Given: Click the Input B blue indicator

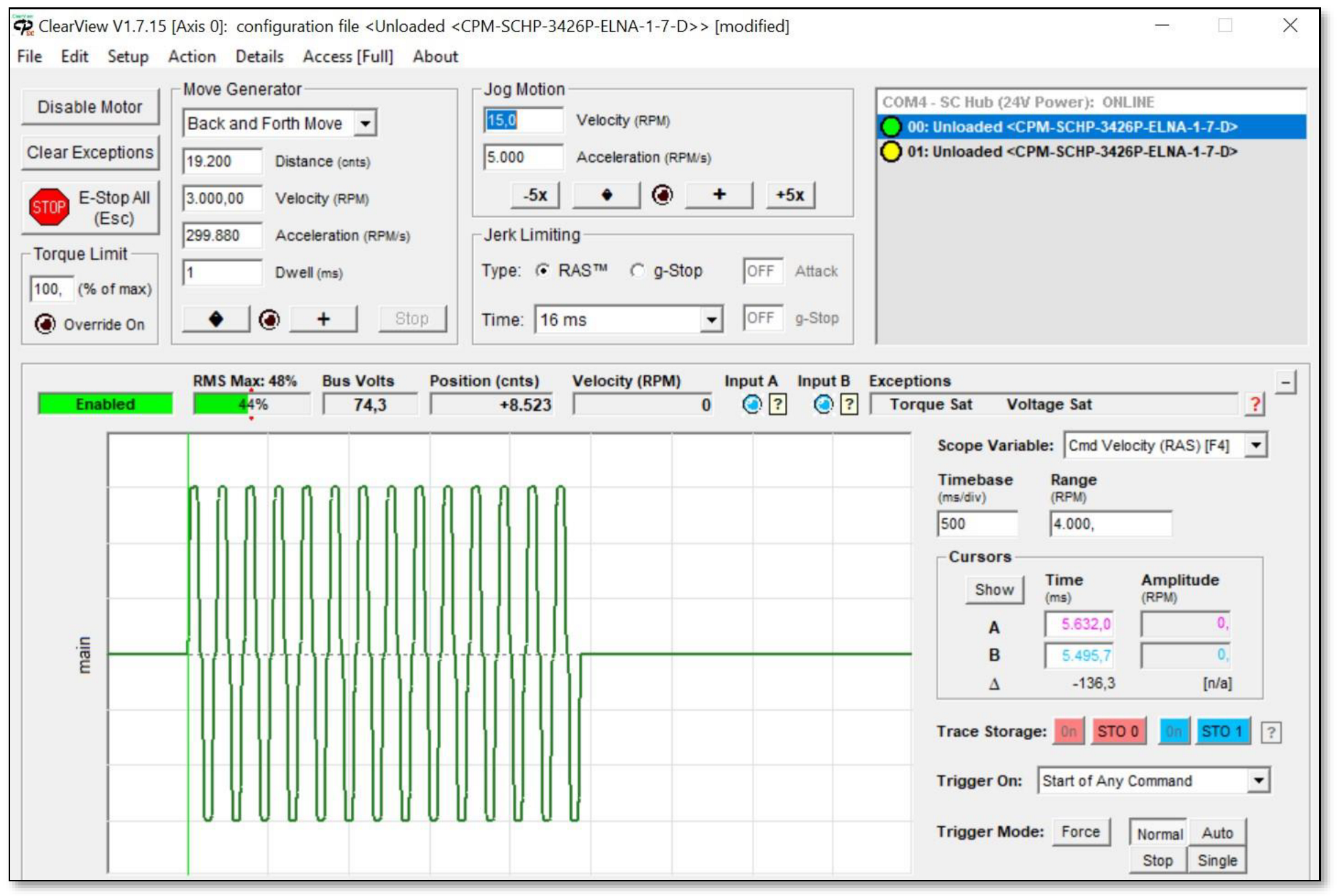Looking at the screenshot, I should pos(824,404).
